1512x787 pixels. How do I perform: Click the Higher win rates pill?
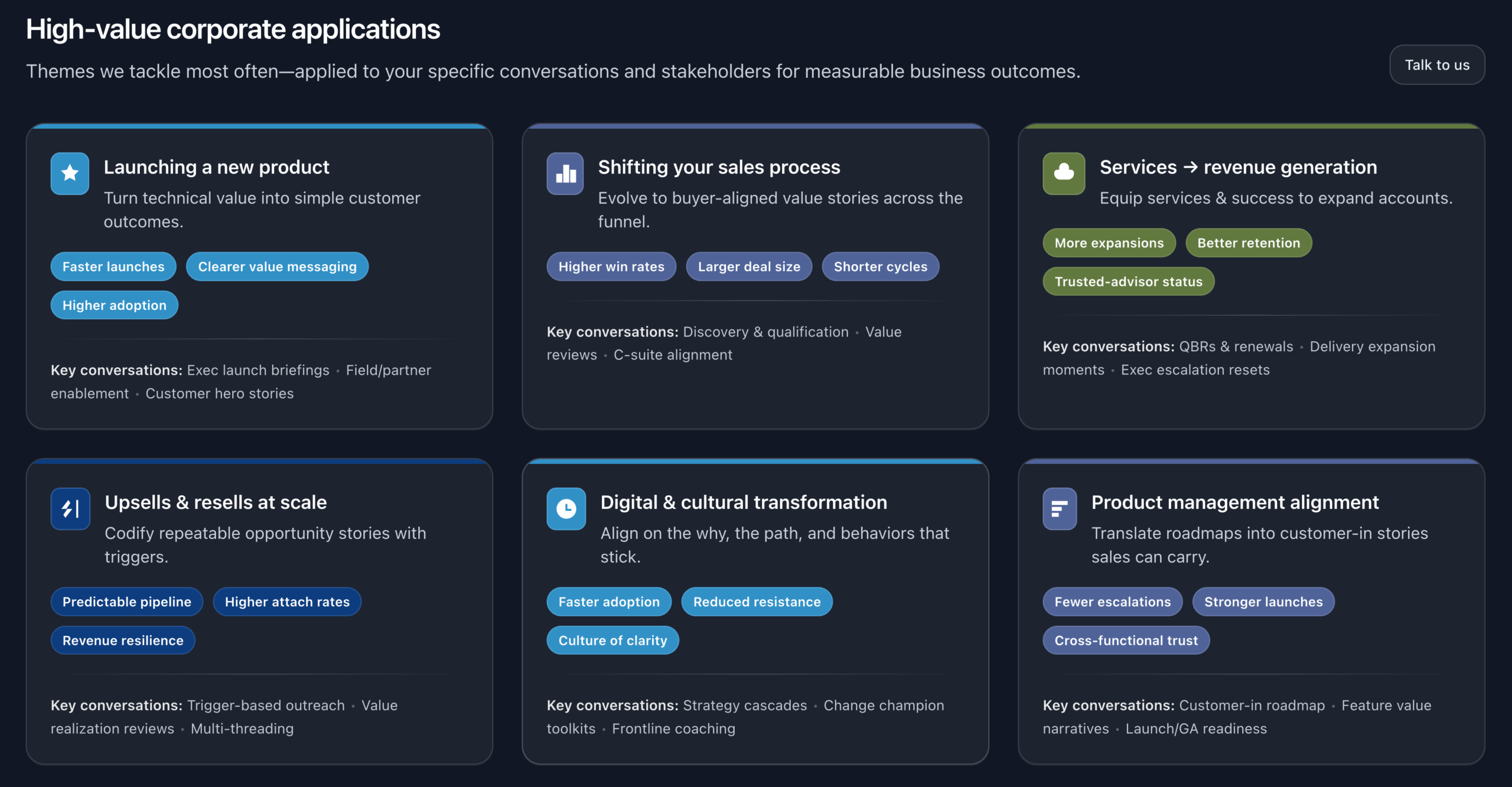coord(611,266)
